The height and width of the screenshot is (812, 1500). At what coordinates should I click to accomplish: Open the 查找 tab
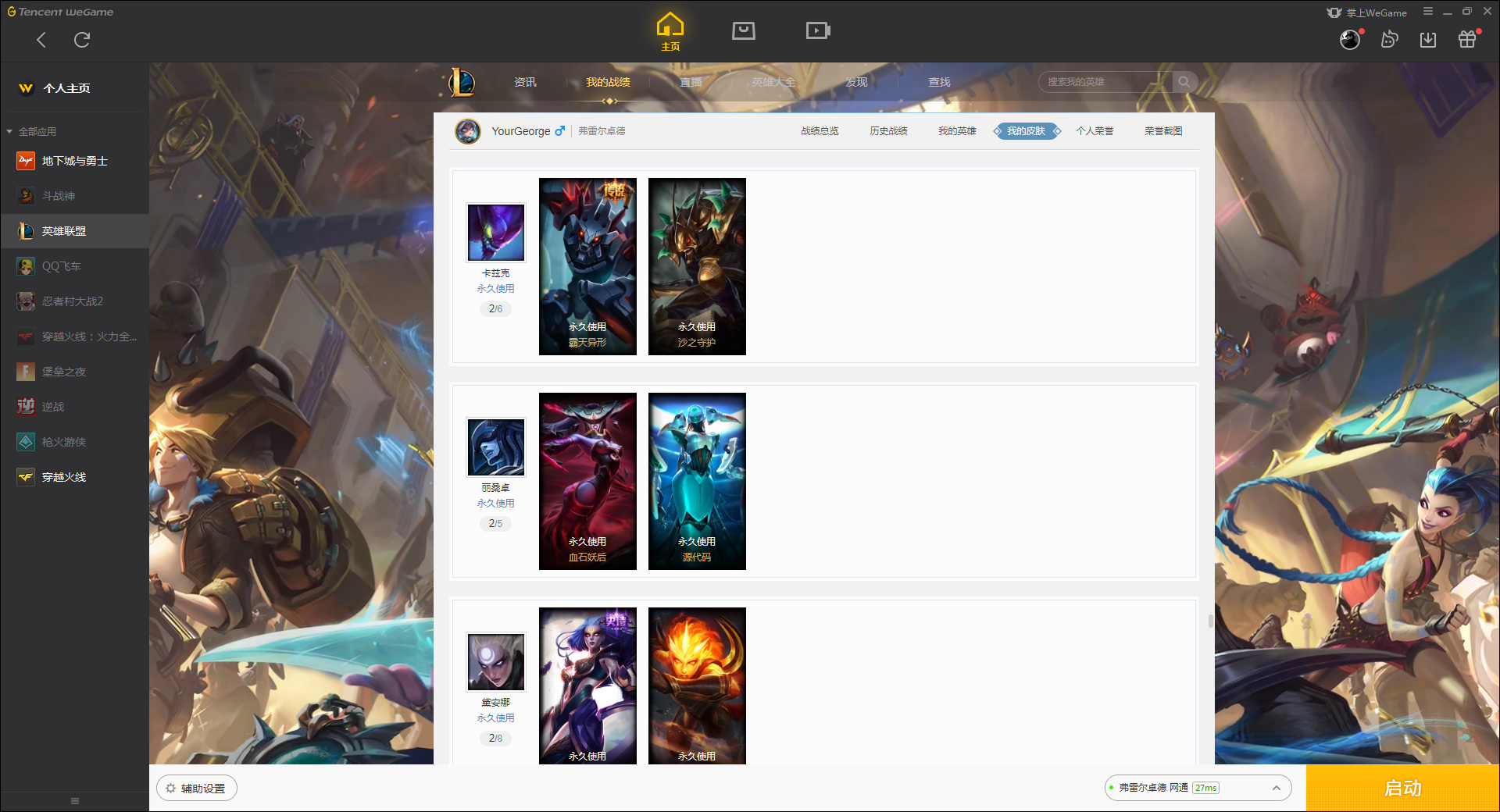click(x=939, y=82)
